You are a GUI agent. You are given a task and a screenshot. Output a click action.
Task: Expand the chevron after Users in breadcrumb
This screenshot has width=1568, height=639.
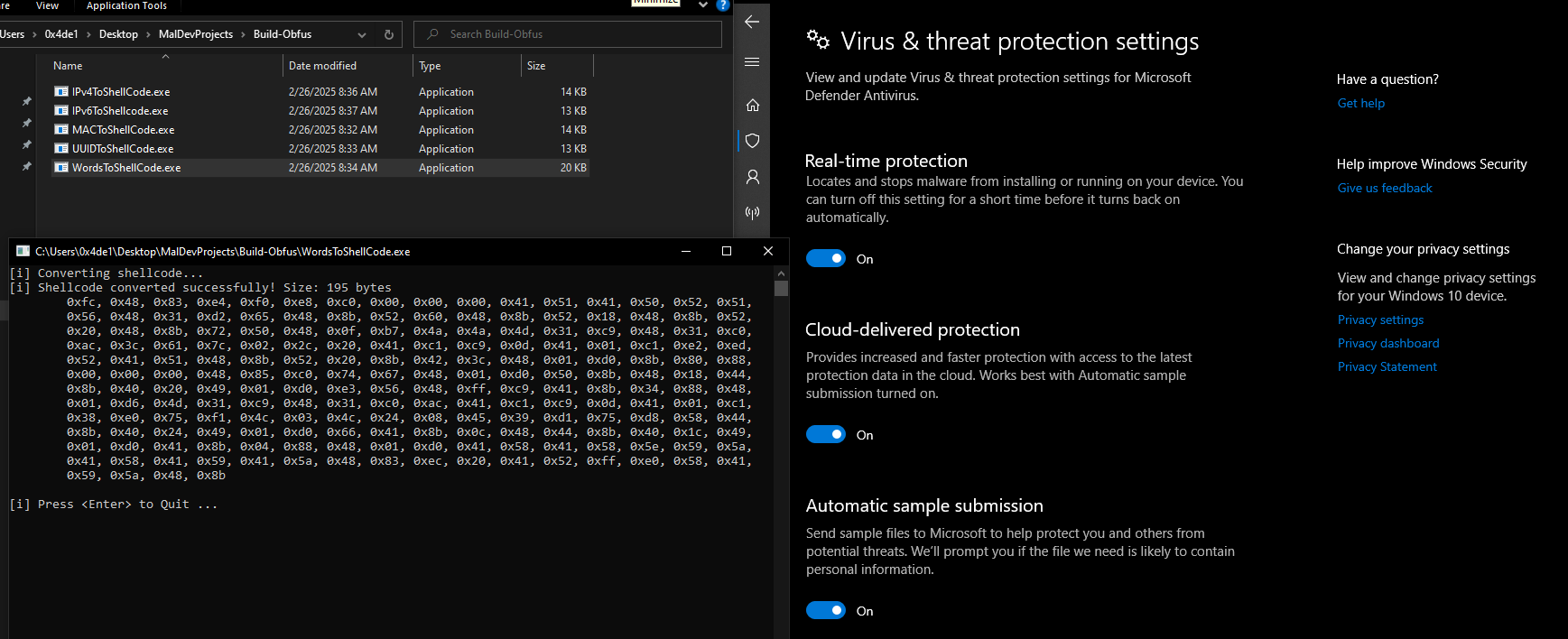click(34, 34)
